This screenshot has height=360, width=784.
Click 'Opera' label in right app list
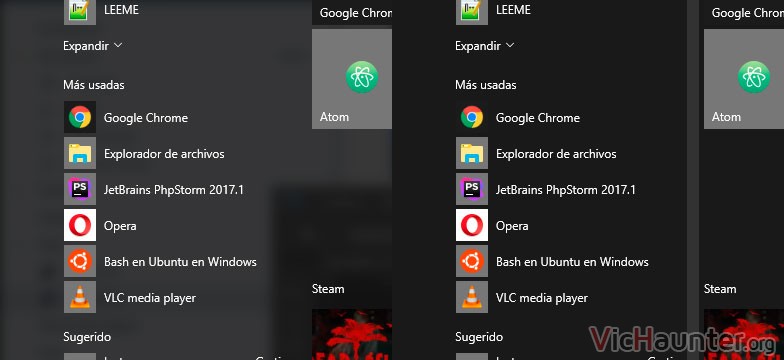pyautogui.click(x=512, y=226)
